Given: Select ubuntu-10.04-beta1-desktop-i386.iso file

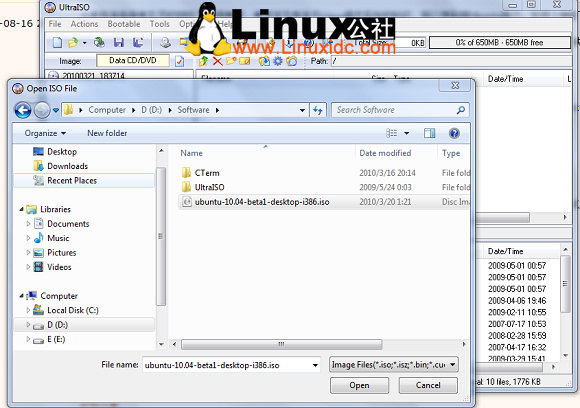Looking at the screenshot, I should [262, 202].
